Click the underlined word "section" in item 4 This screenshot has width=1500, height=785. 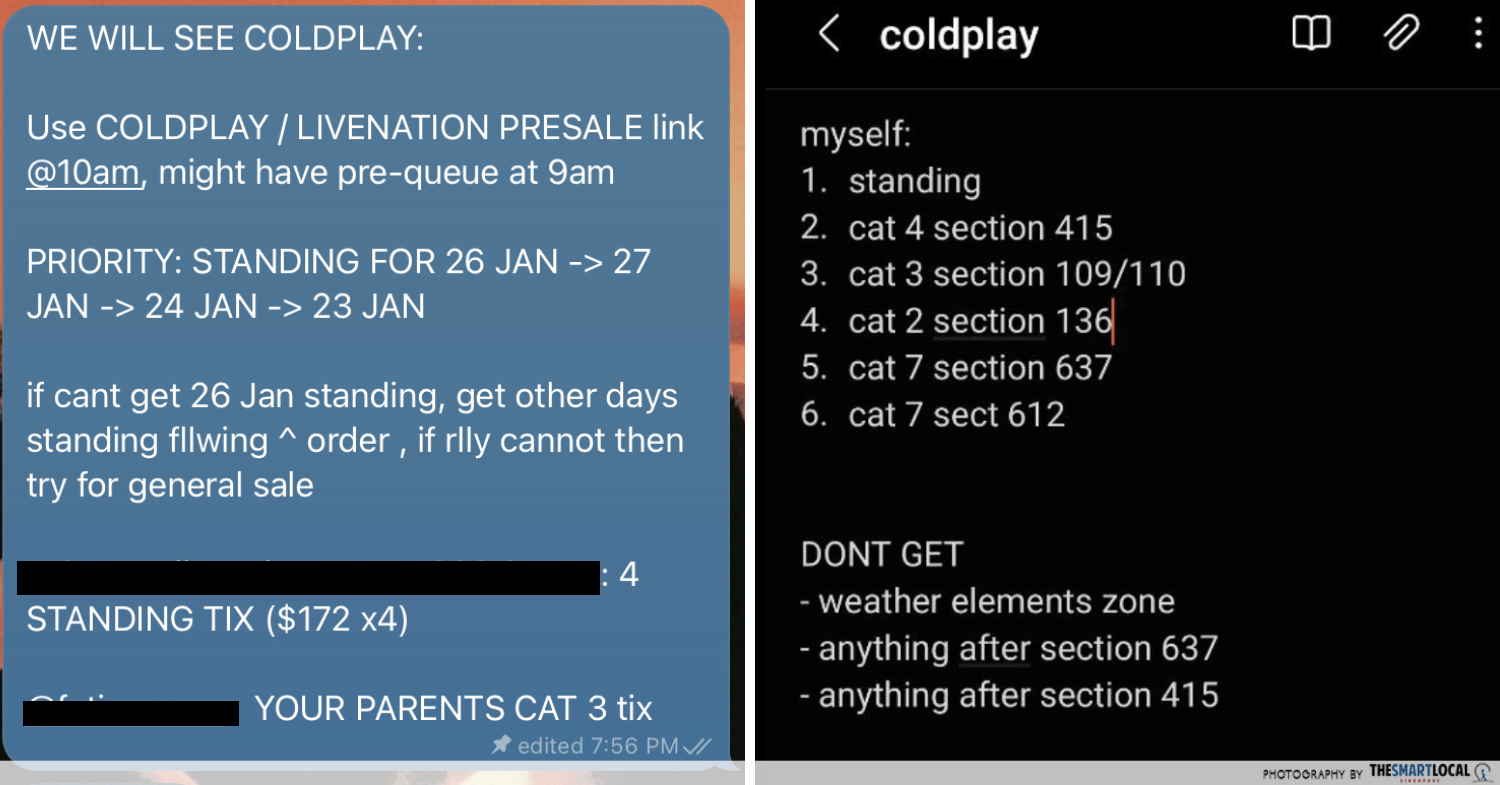[x=989, y=321]
